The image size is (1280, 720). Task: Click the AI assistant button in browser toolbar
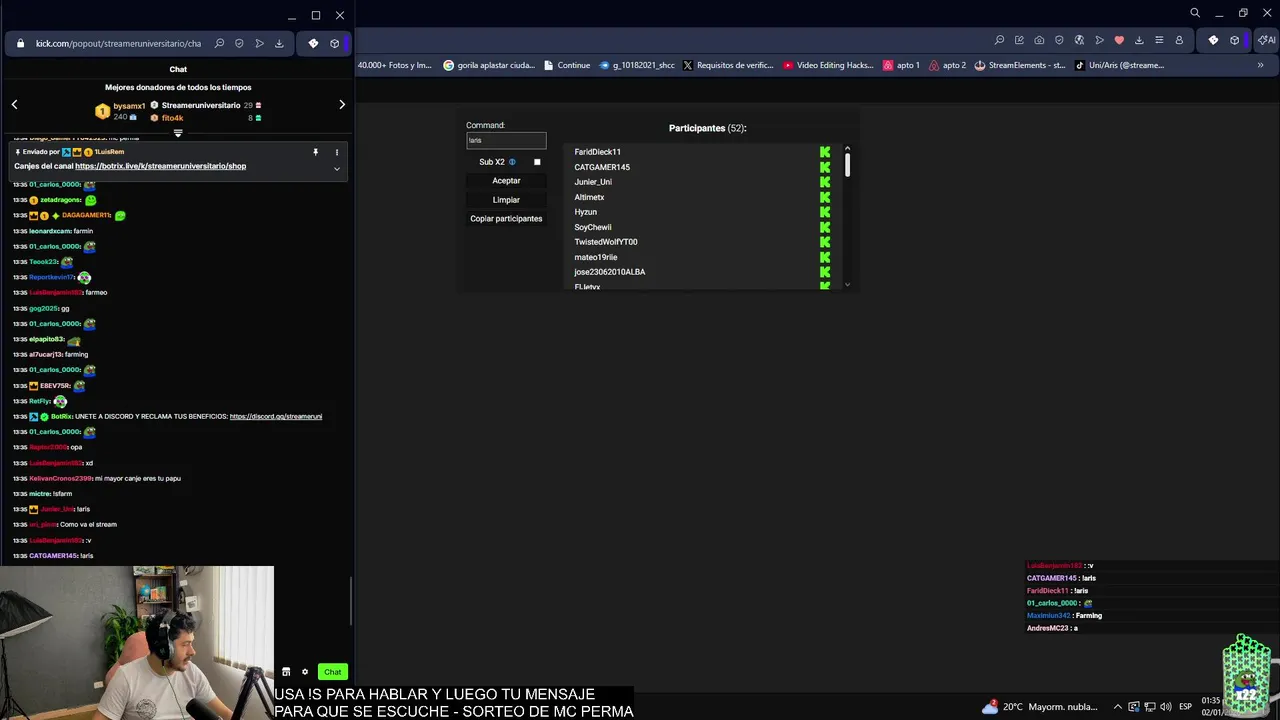coord(1268,40)
